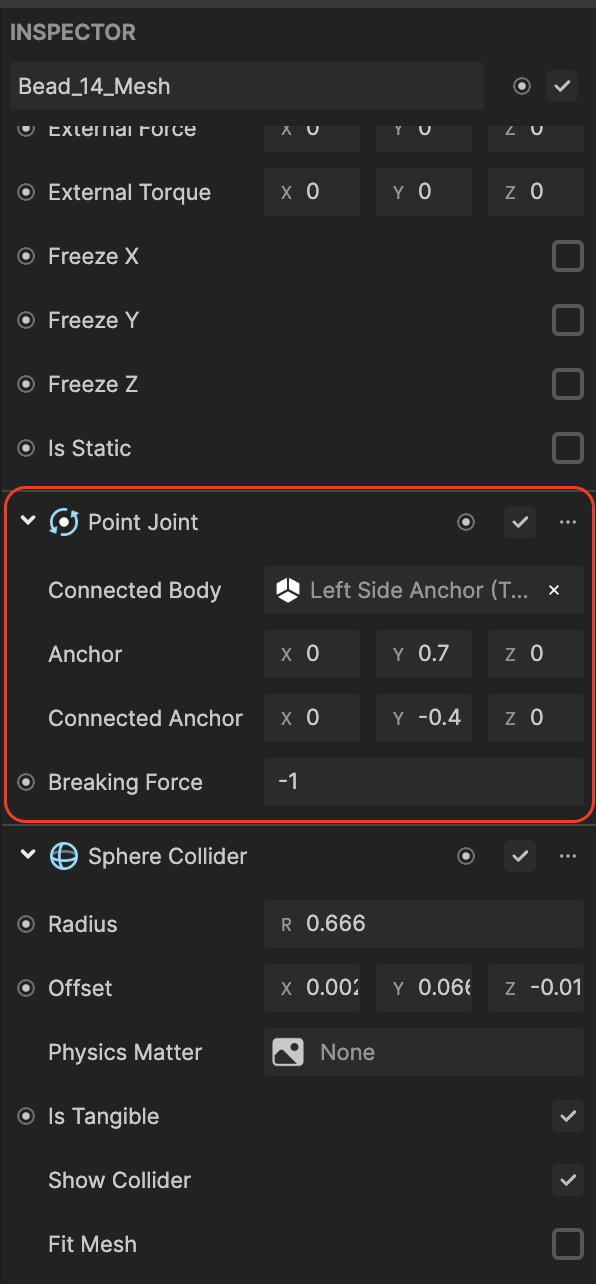This screenshot has height=1284, width=596.
Task: Click the Sphere Collider component icon
Action: [x=64, y=856]
